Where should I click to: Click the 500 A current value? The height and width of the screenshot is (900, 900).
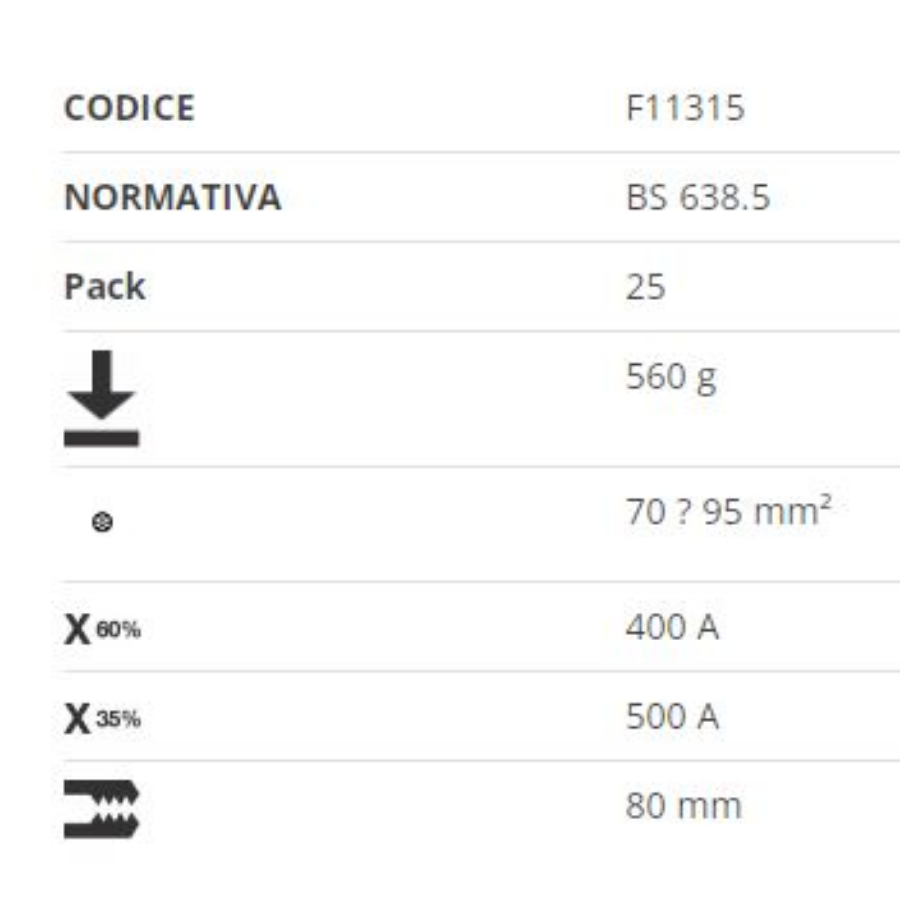672,716
